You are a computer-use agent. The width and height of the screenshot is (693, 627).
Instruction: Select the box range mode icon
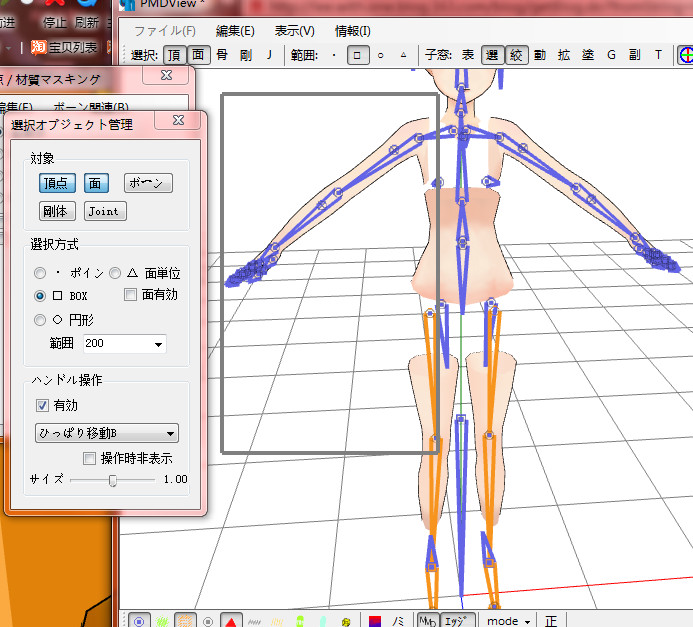358,55
